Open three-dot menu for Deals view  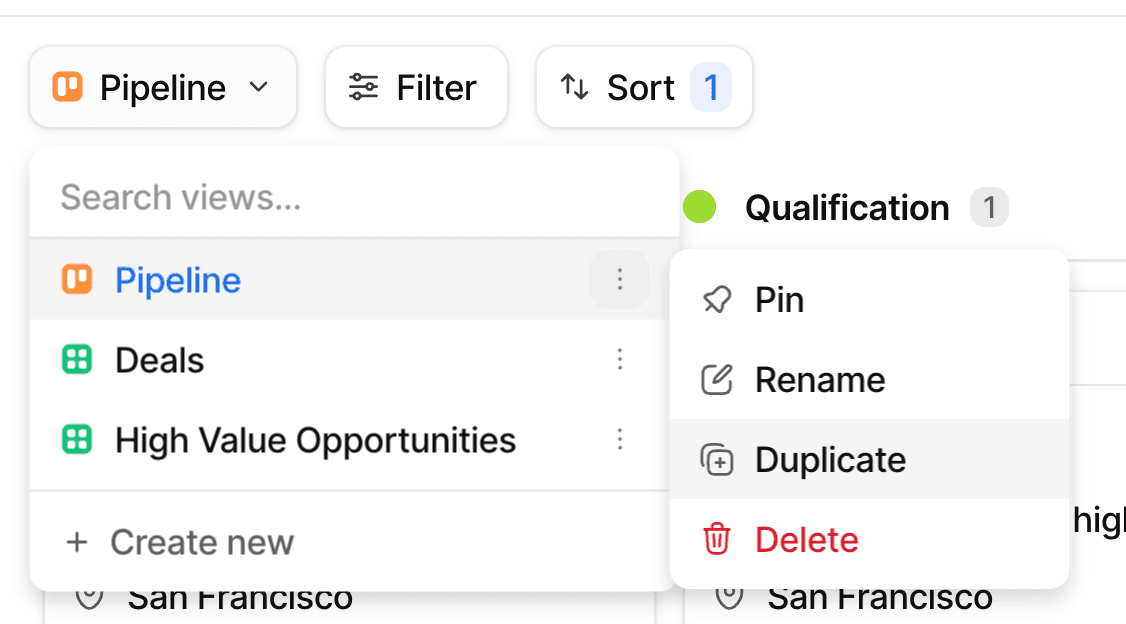pos(620,360)
